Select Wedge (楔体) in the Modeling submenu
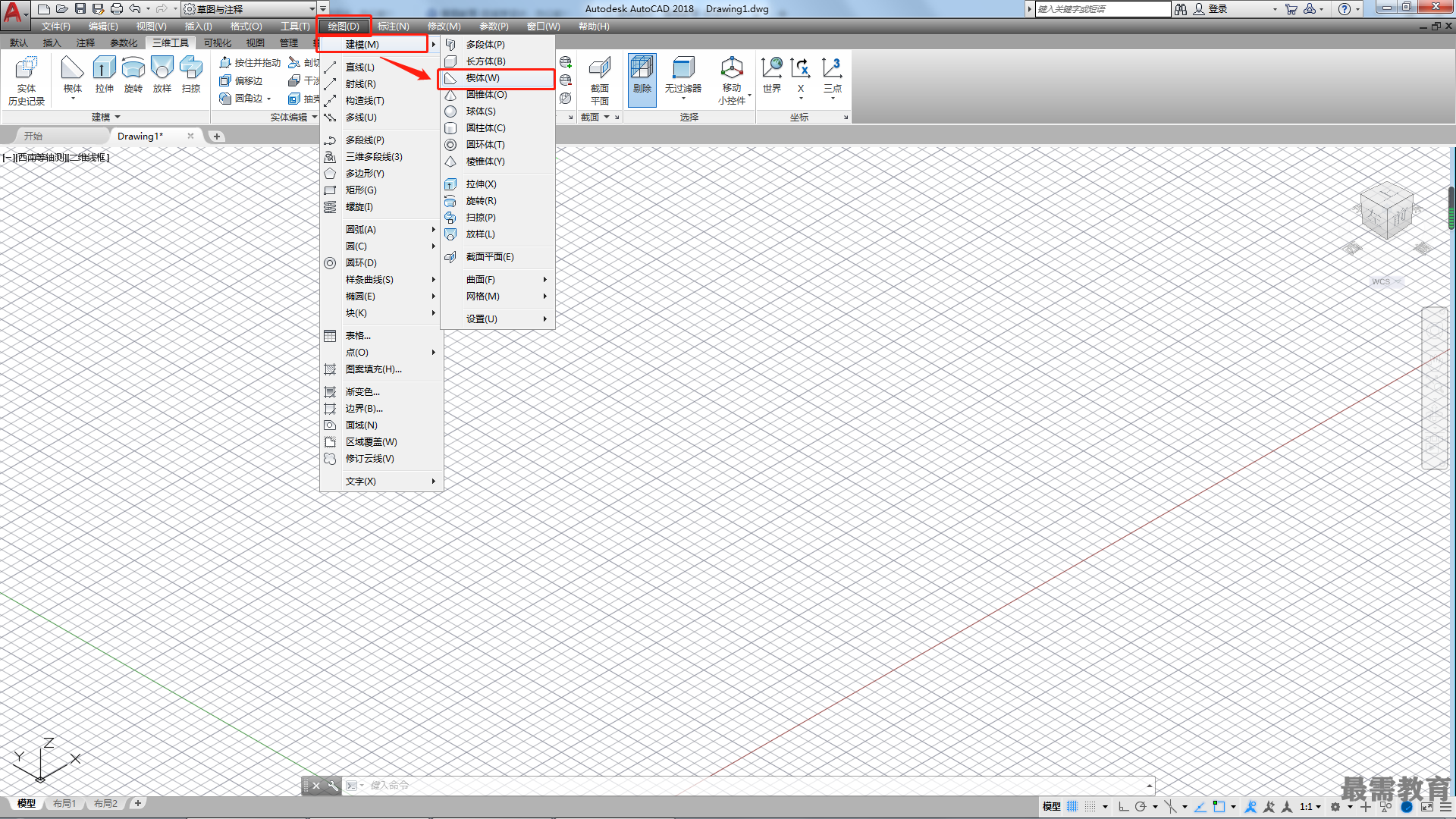 pyautogui.click(x=497, y=78)
